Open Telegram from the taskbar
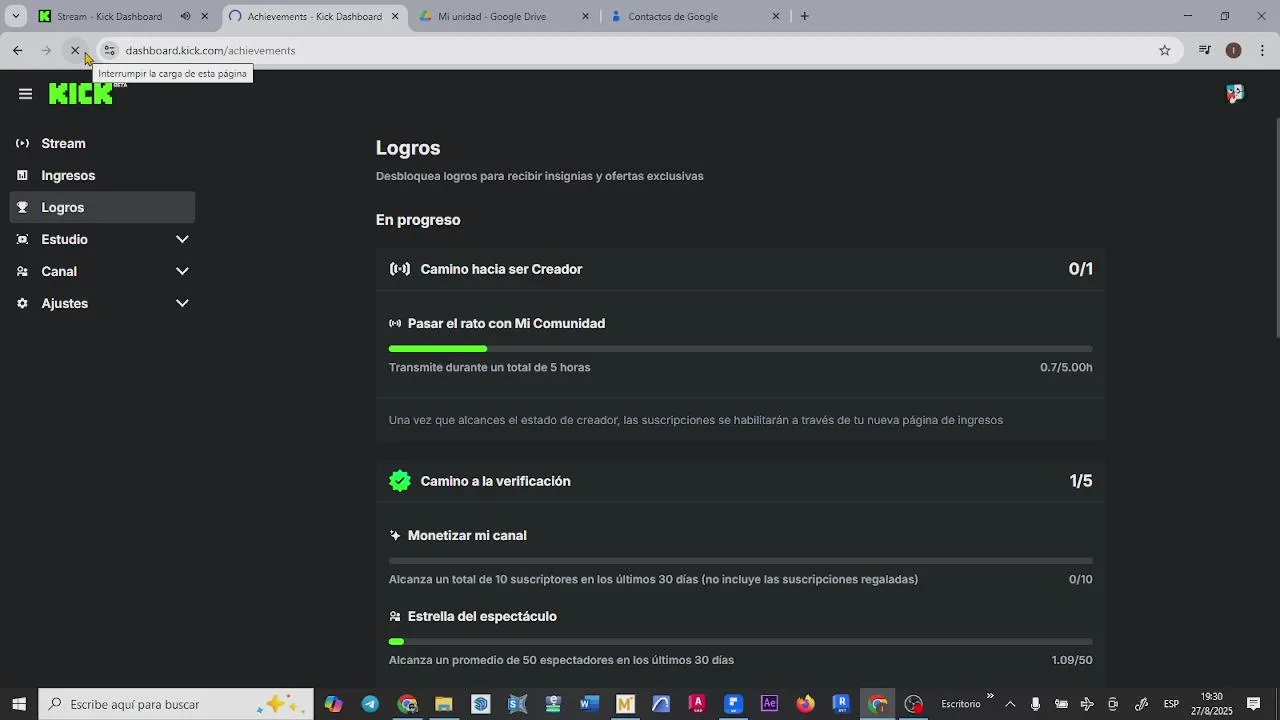 [x=370, y=704]
